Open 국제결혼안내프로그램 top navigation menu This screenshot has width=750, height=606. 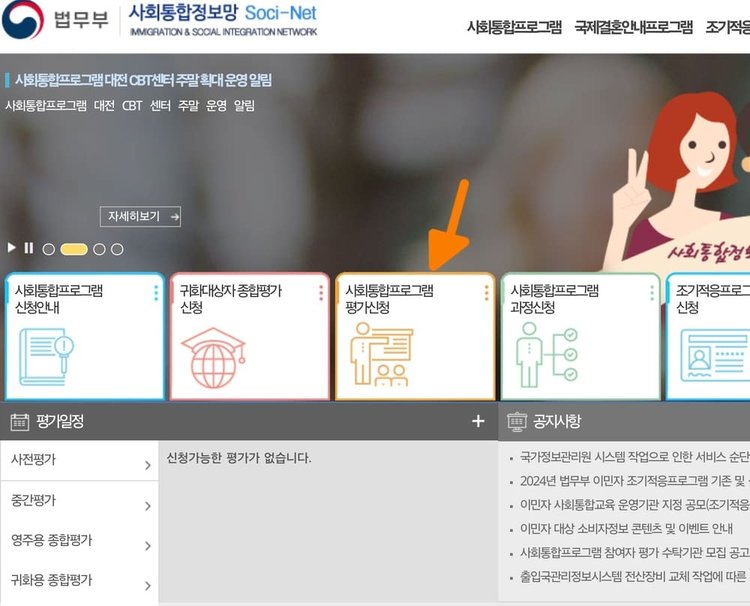tap(633, 27)
